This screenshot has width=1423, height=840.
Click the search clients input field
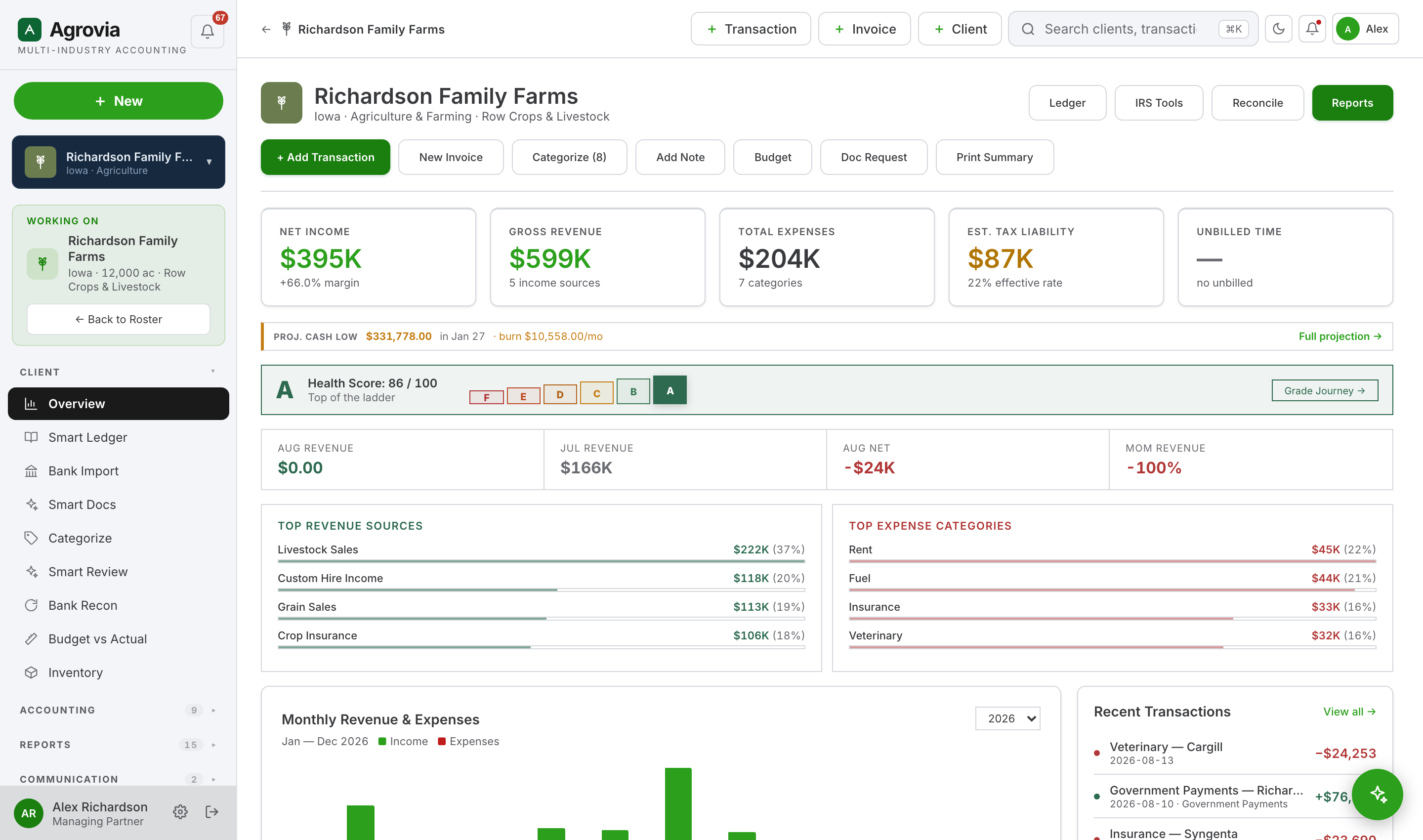click(x=1132, y=29)
